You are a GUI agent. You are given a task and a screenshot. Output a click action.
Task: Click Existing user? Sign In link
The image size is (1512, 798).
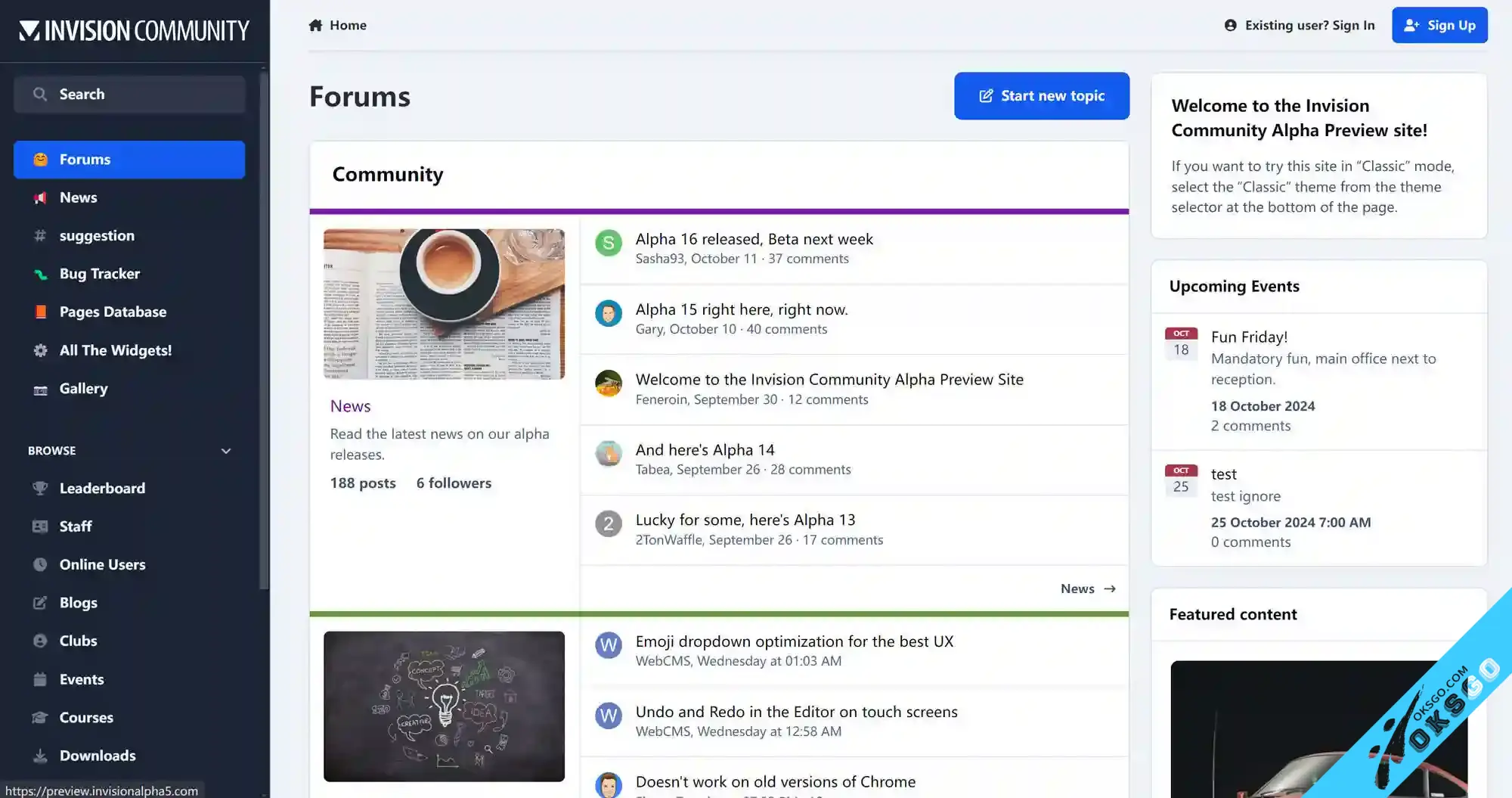(1299, 25)
